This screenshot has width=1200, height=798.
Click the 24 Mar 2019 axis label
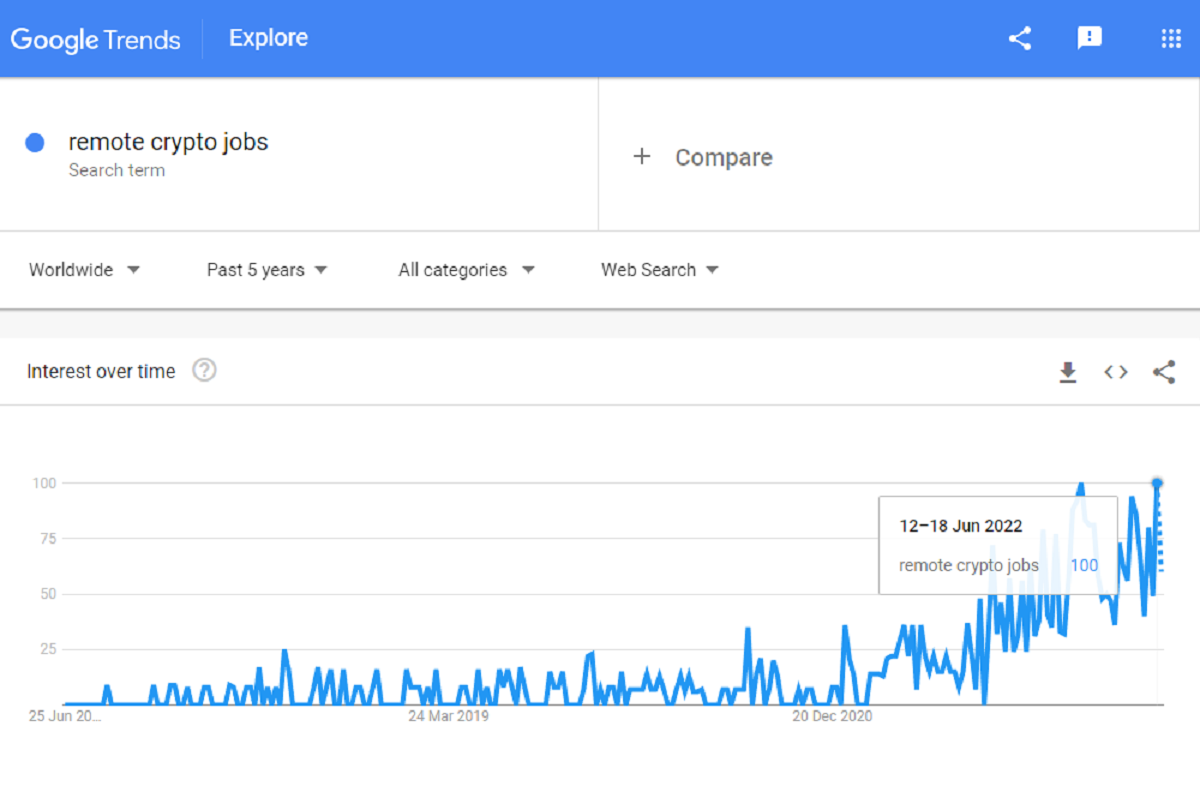448,716
